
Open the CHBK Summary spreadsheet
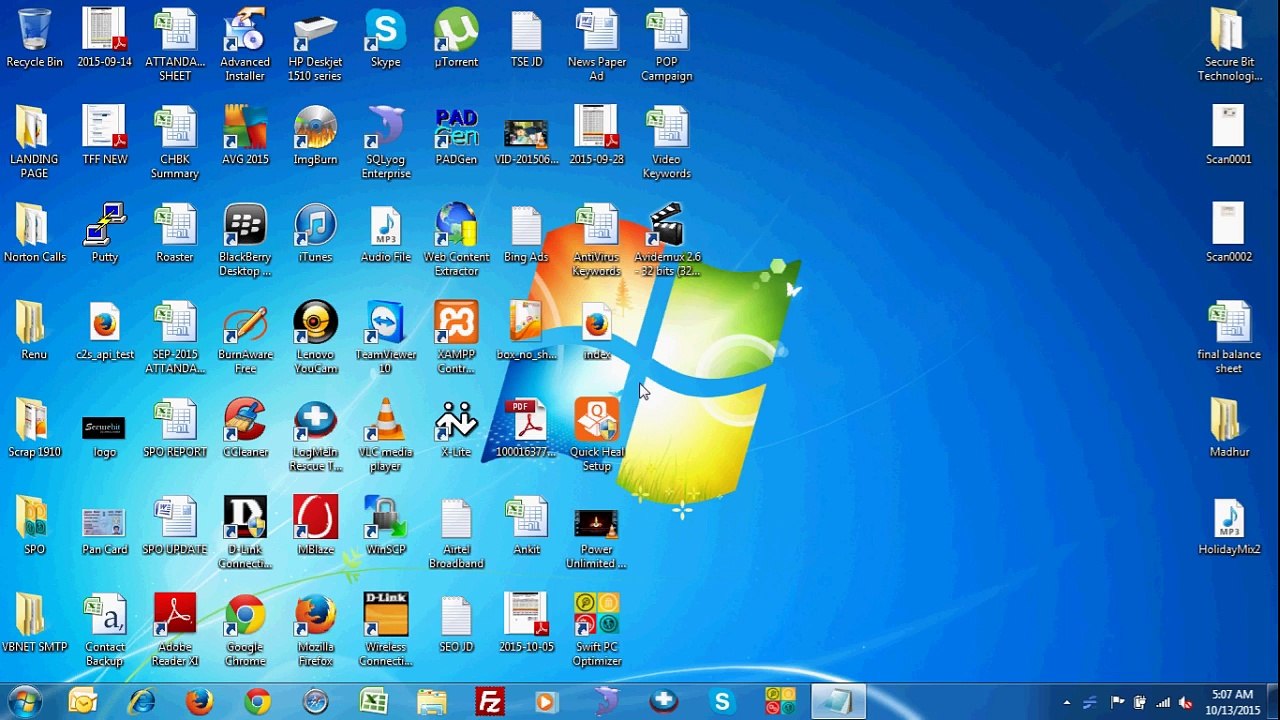point(175,142)
